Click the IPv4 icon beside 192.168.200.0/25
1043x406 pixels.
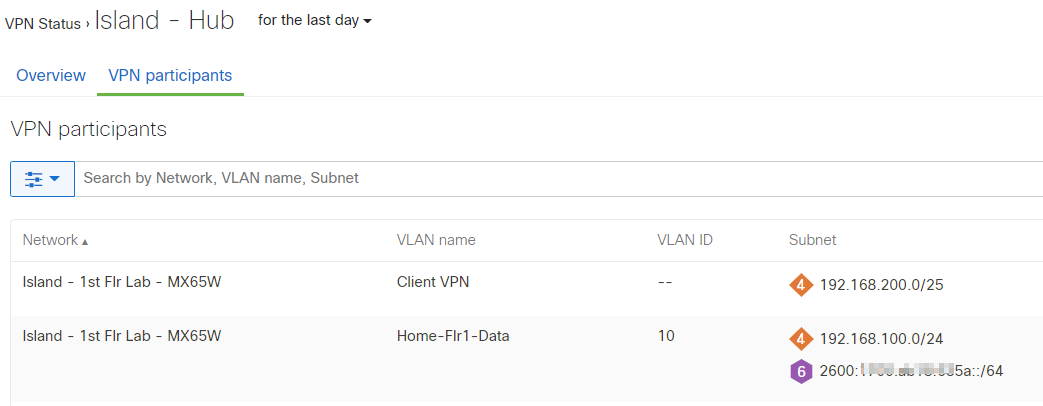(x=800, y=285)
